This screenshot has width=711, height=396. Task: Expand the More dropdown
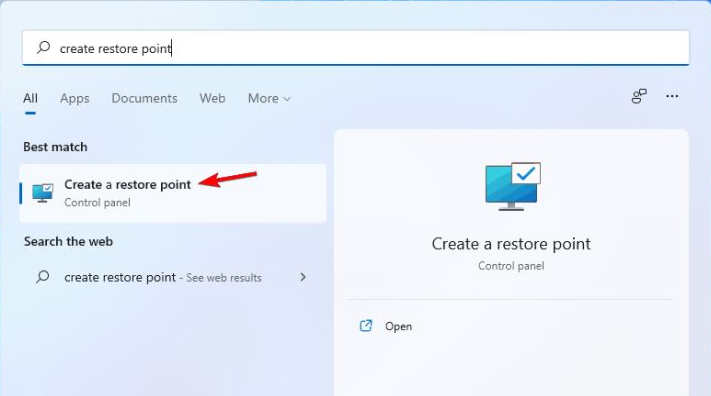pos(269,98)
